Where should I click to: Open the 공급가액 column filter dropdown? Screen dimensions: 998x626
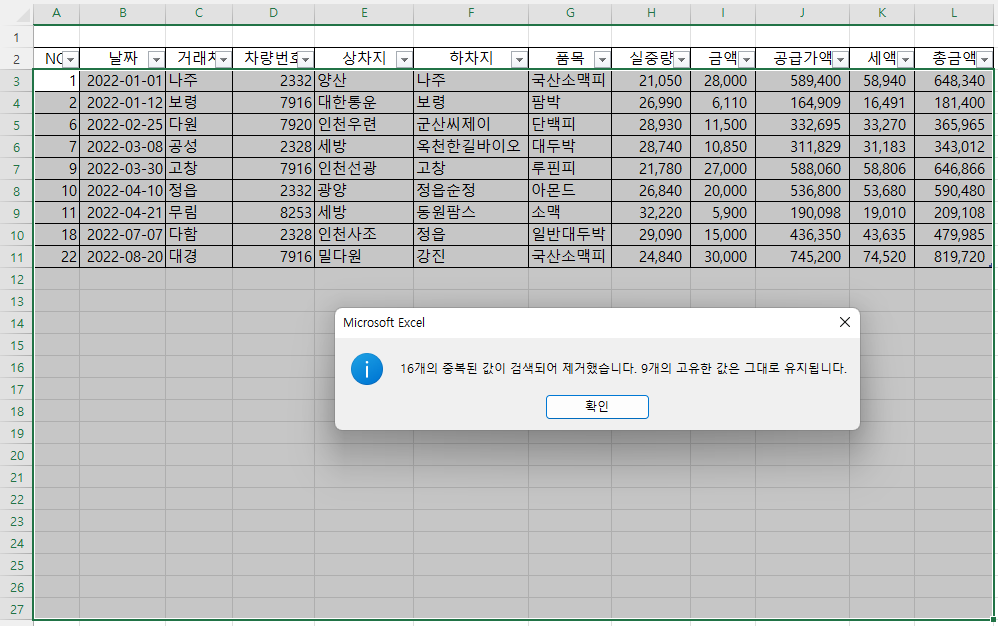pyautogui.click(x=840, y=60)
